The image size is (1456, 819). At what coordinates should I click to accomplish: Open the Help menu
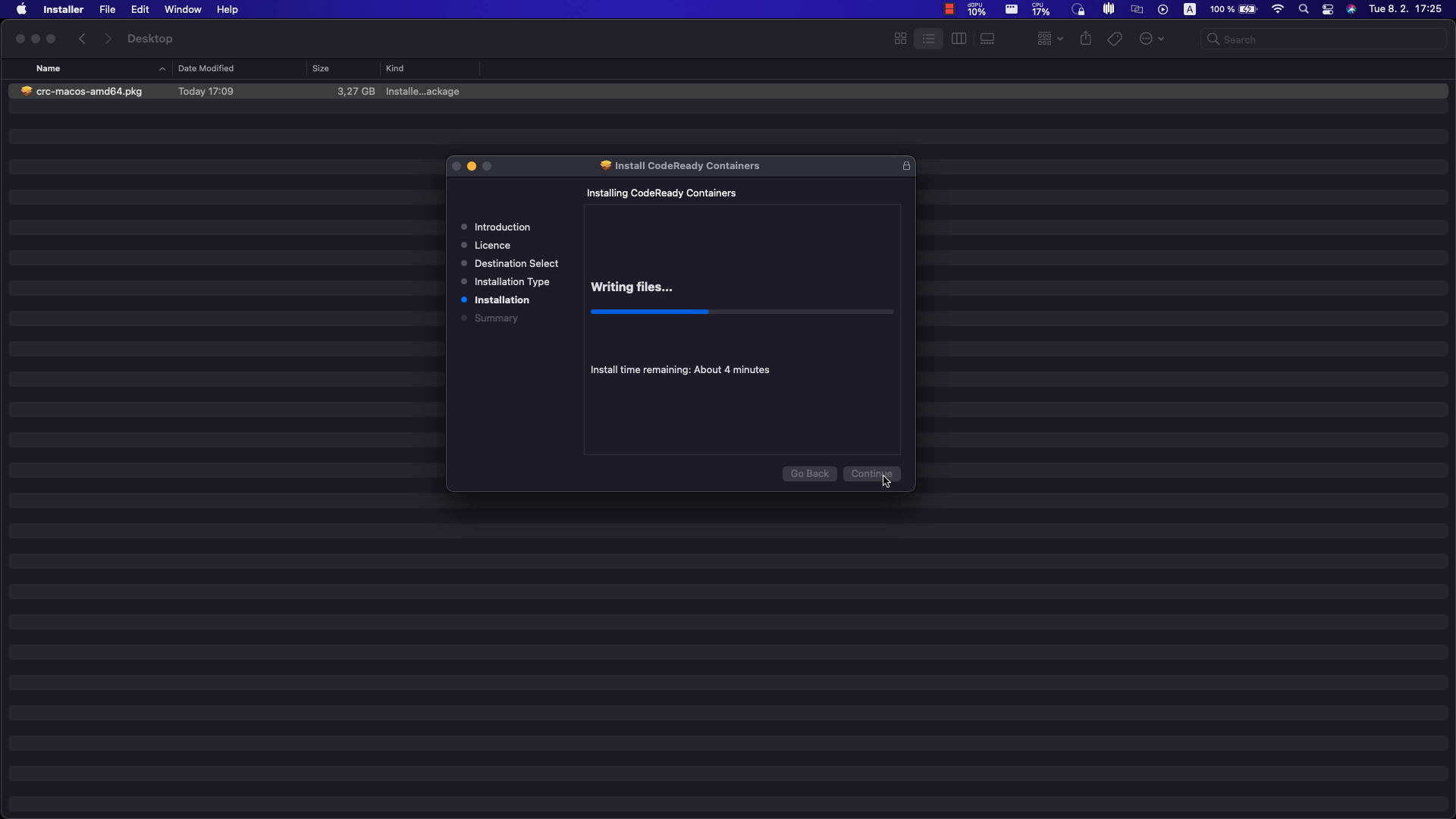click(x=227, y=9)
